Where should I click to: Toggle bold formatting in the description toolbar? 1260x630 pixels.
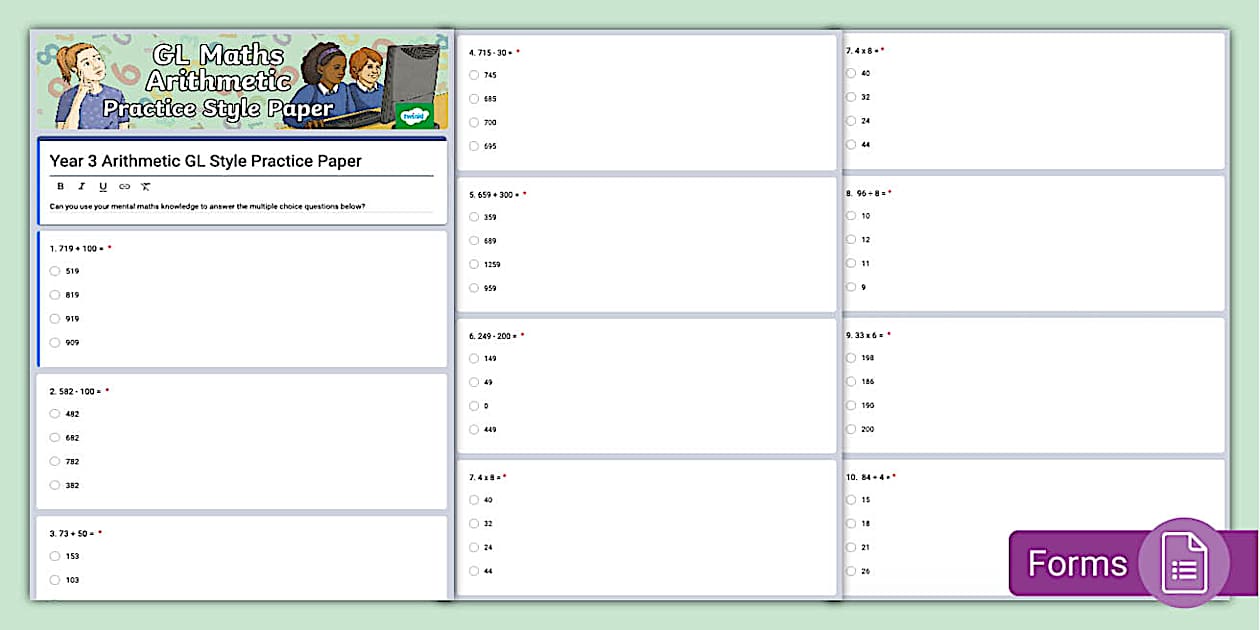(x=60, y=186)
